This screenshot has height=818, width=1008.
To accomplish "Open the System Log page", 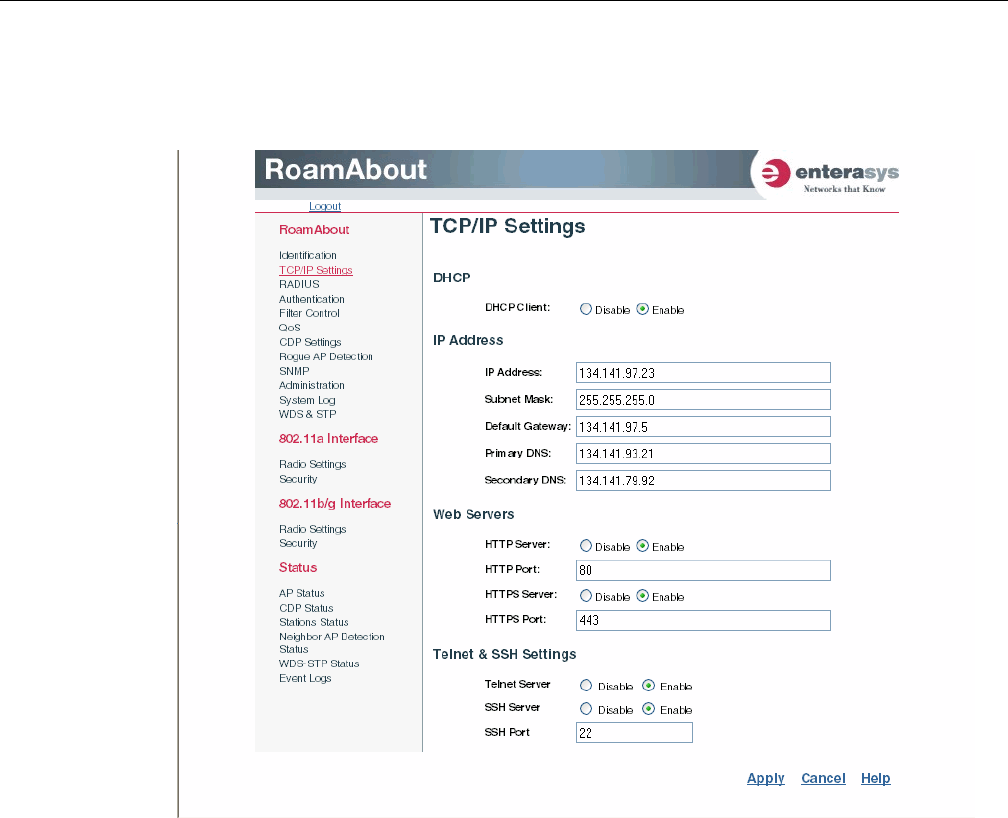I will point(307,400).
